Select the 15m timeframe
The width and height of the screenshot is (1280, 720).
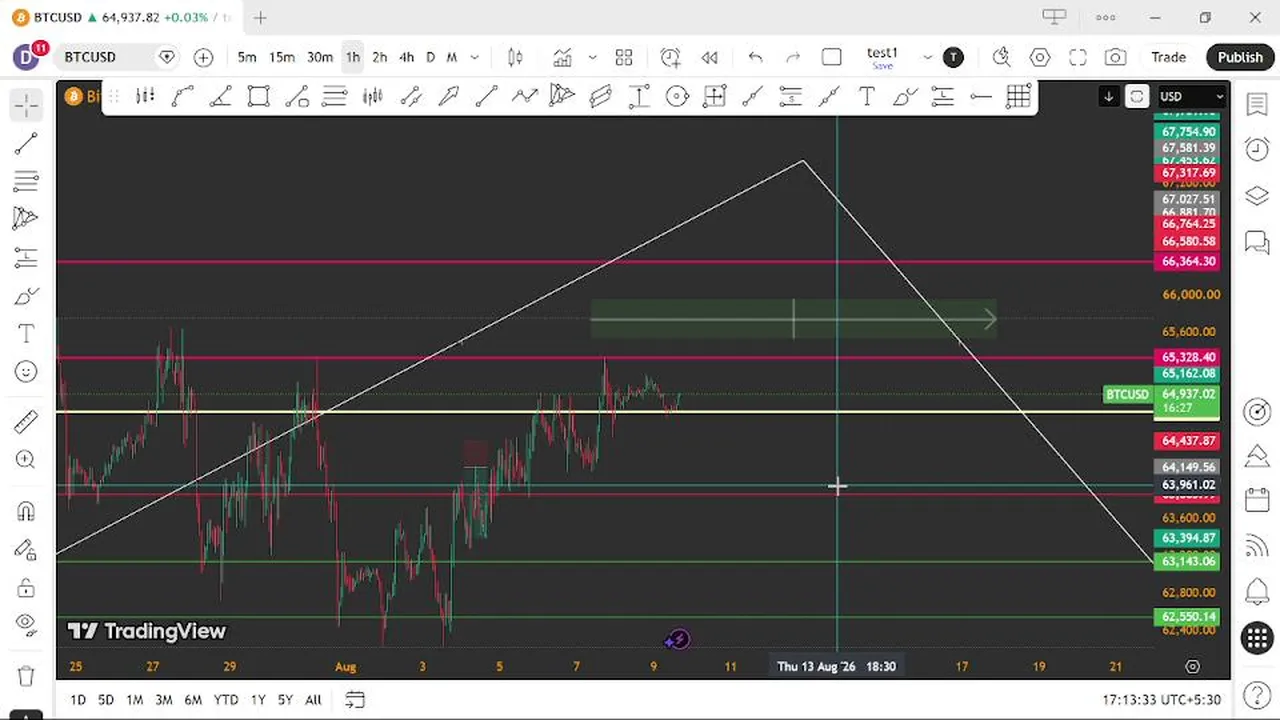[x=282, y=57]
